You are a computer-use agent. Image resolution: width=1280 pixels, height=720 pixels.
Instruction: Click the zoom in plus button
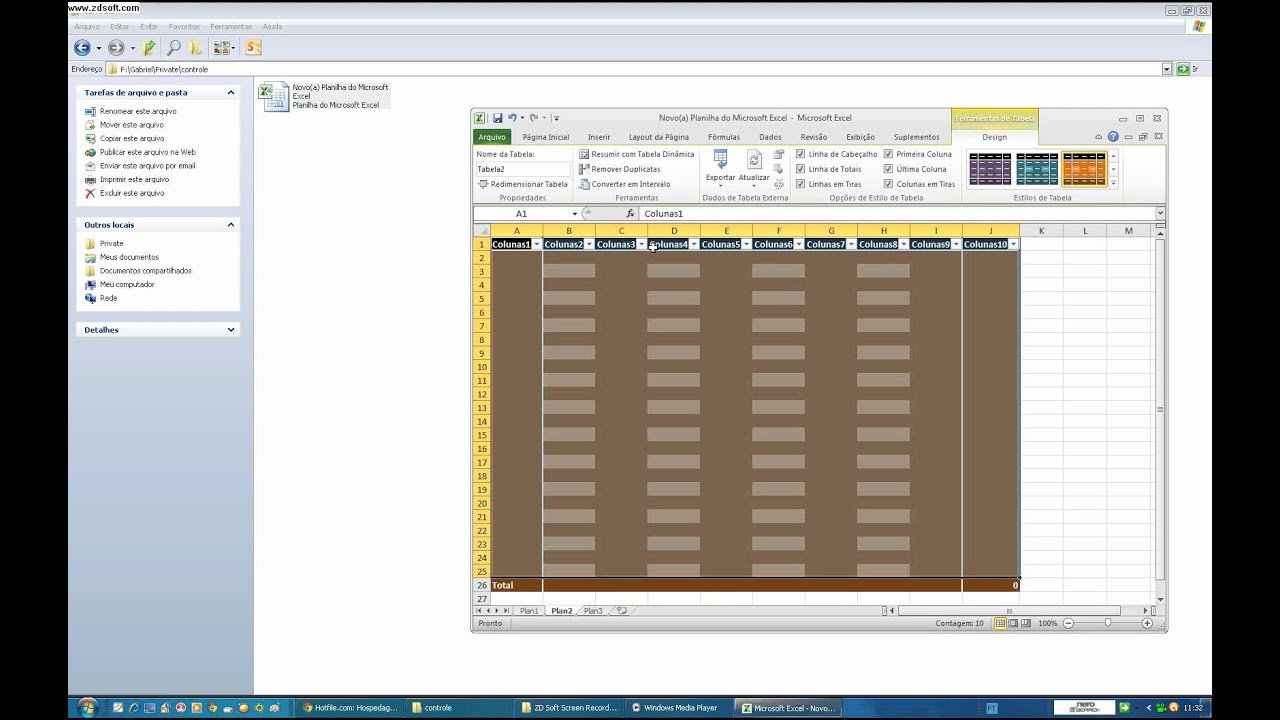click(1147, 623)
